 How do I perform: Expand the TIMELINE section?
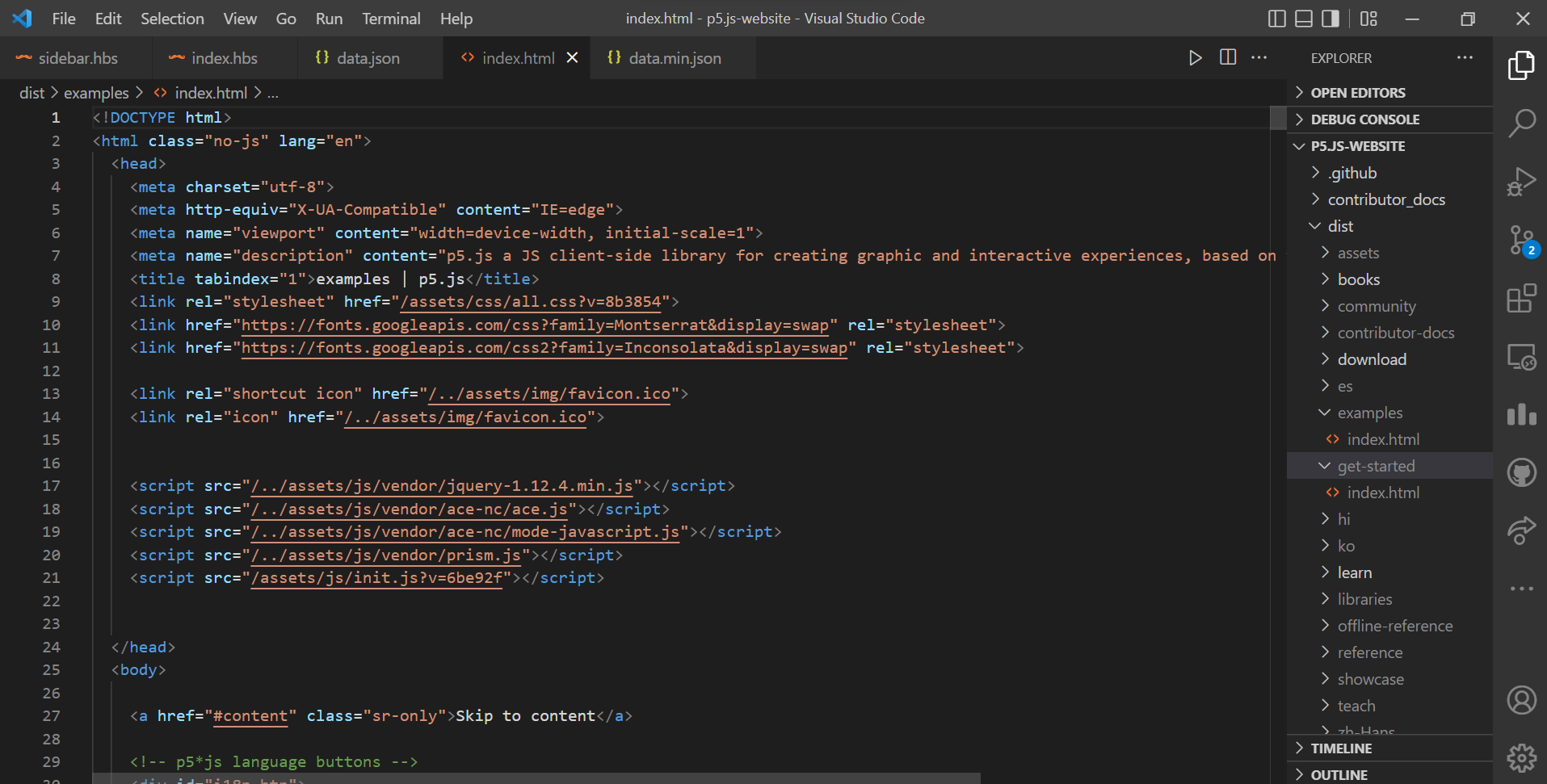[1389, 748]
